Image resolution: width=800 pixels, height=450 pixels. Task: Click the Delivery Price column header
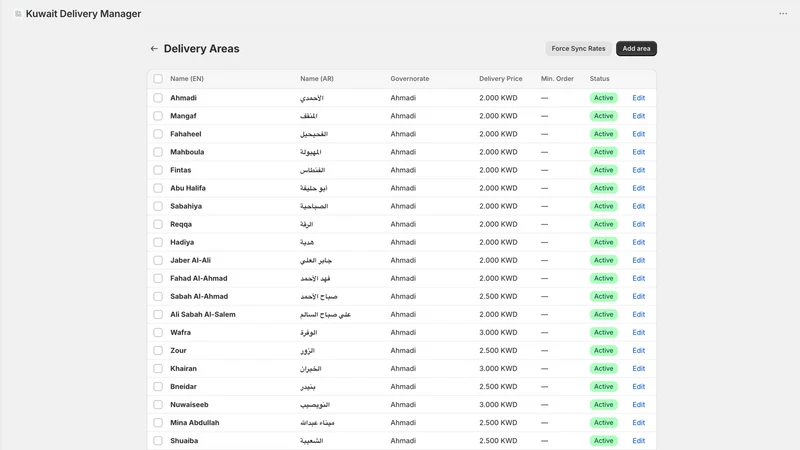(x=501, y=79)
